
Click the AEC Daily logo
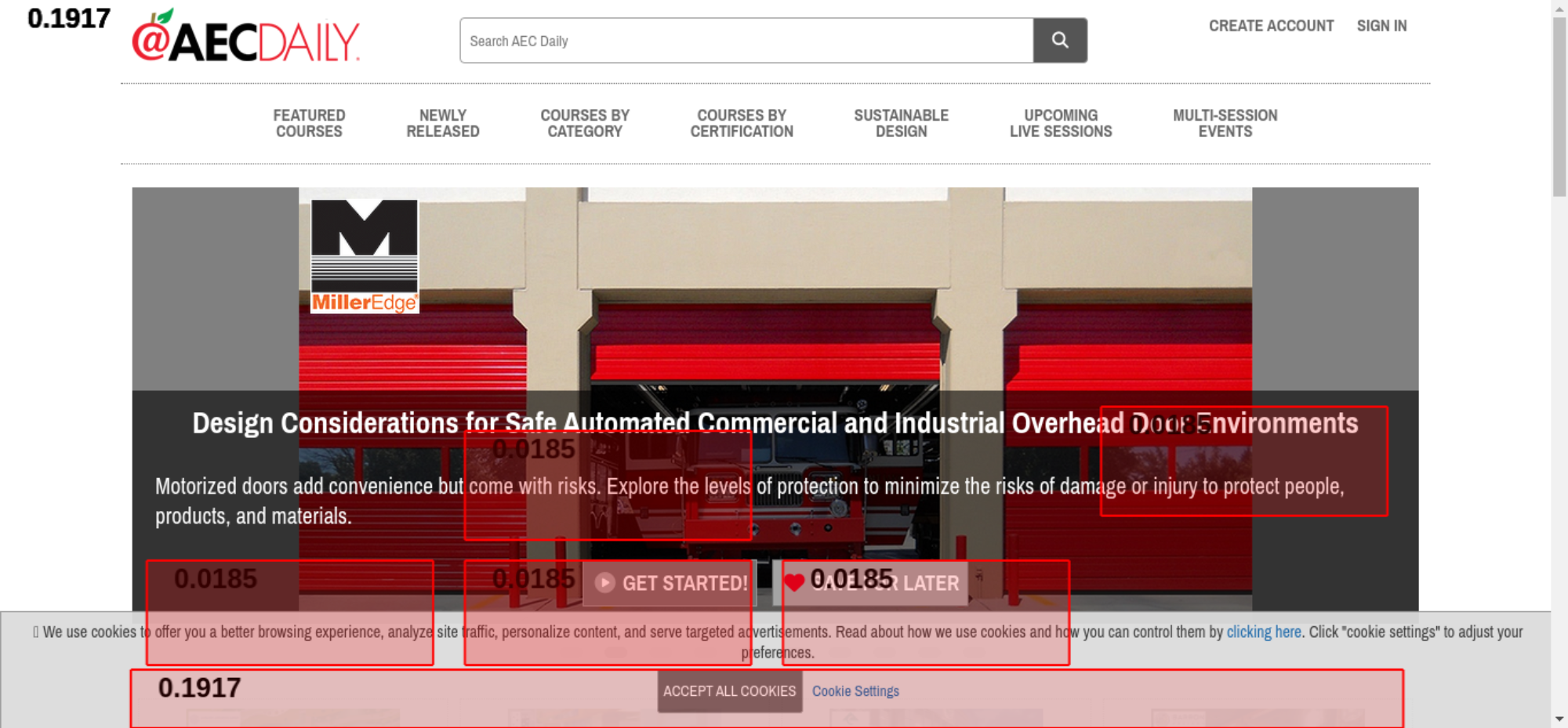click(245, 39)
